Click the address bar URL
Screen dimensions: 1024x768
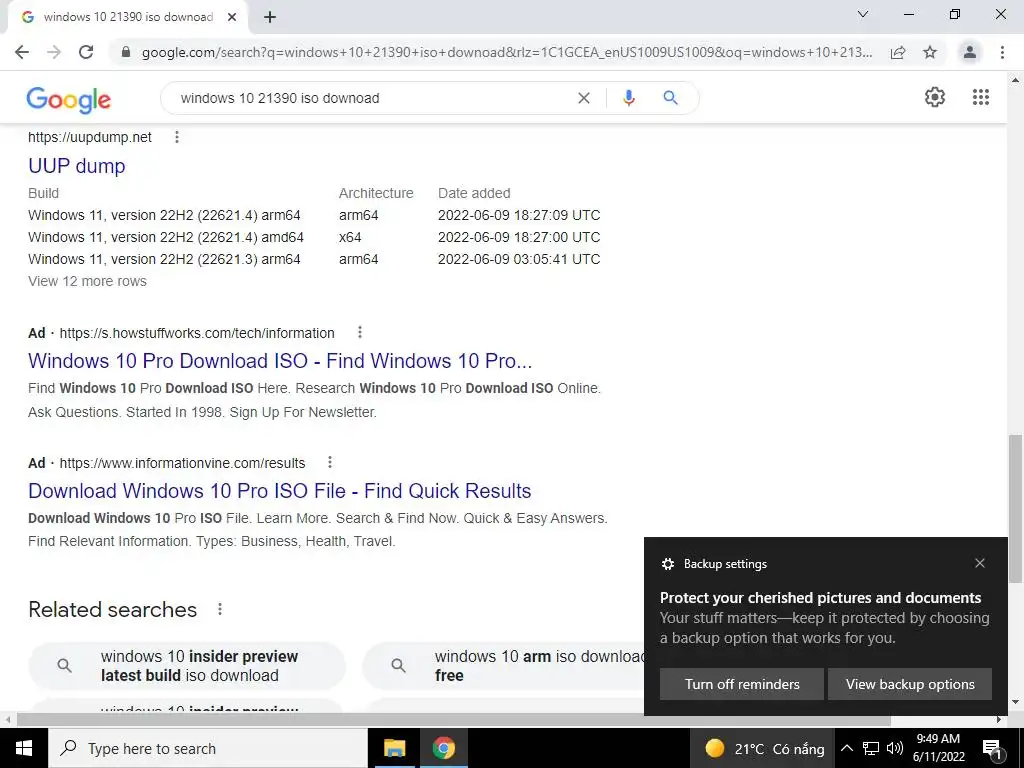(x=506, y=52)
